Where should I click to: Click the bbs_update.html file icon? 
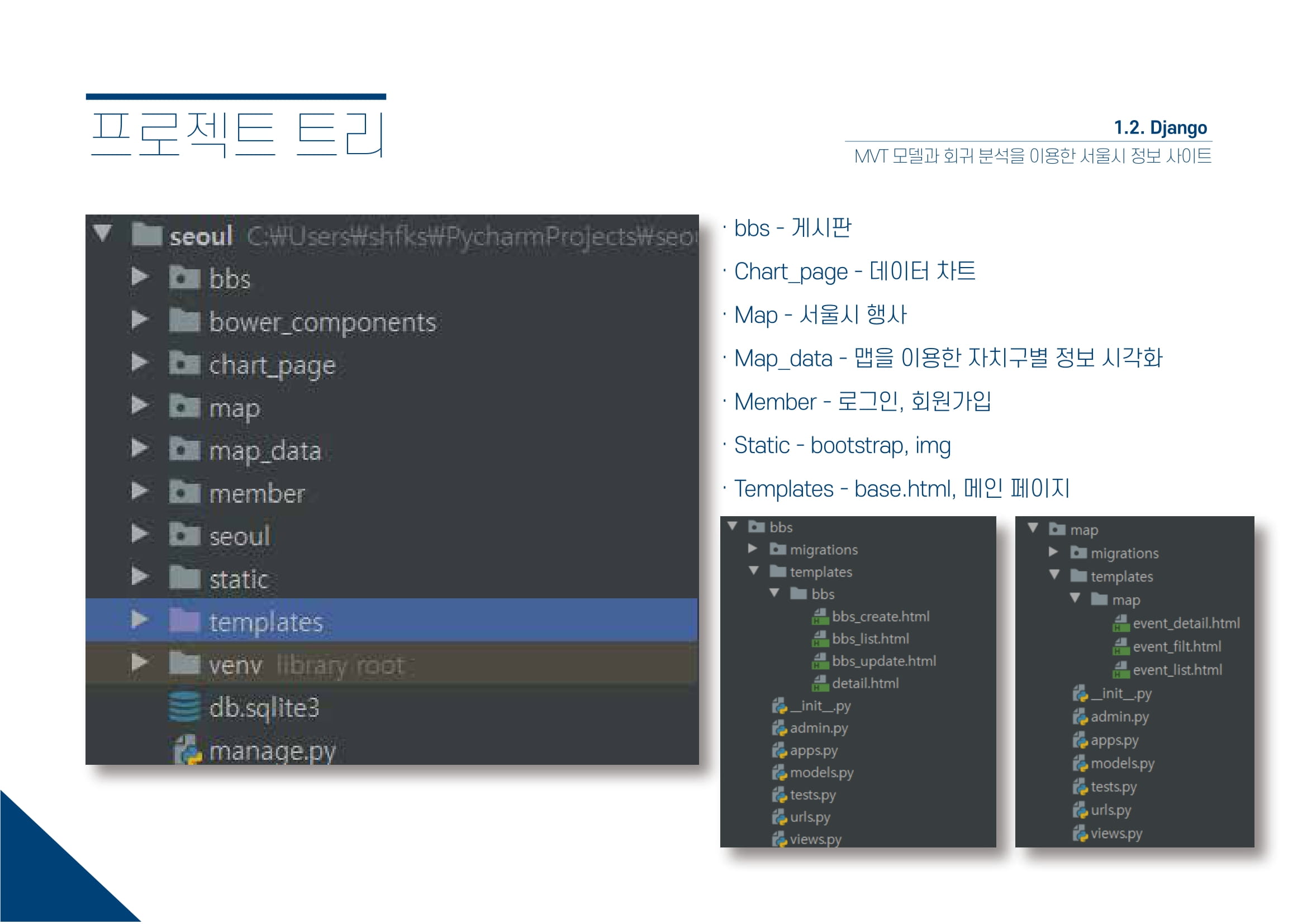click(x=820, y=661)
